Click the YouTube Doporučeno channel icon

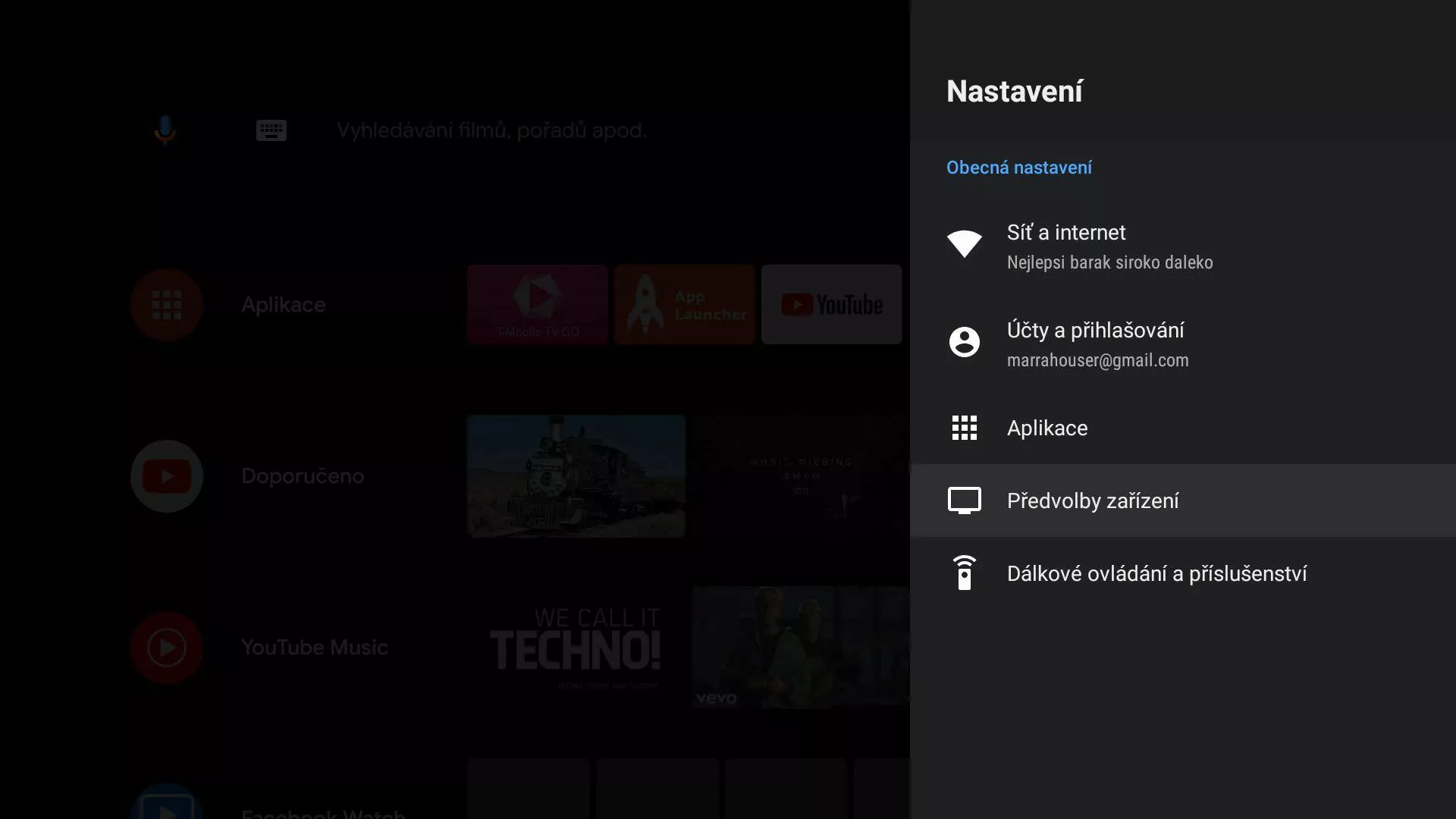(167, 476)
